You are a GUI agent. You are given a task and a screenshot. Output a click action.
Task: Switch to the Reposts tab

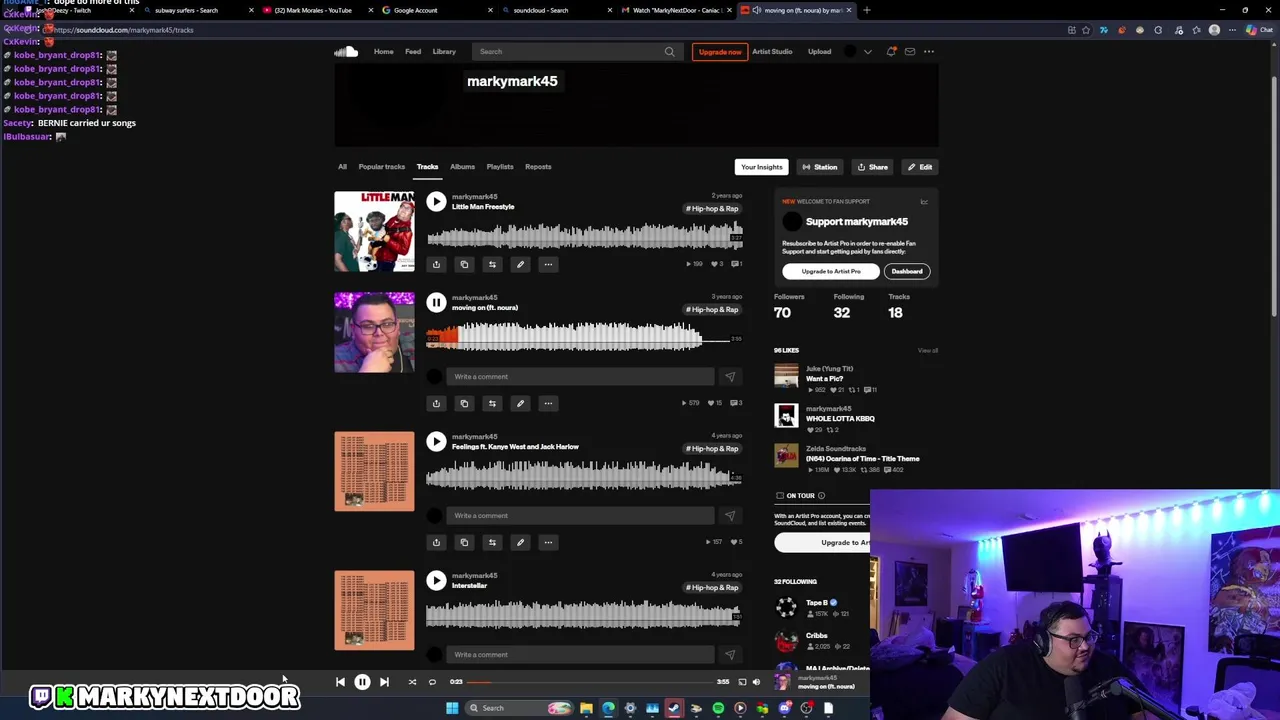pos(538,167)
